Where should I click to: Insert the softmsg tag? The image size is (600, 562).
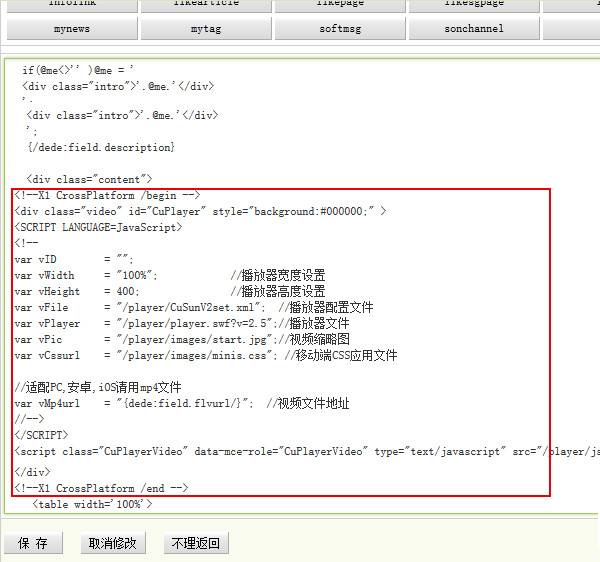[x=340, y=28]
